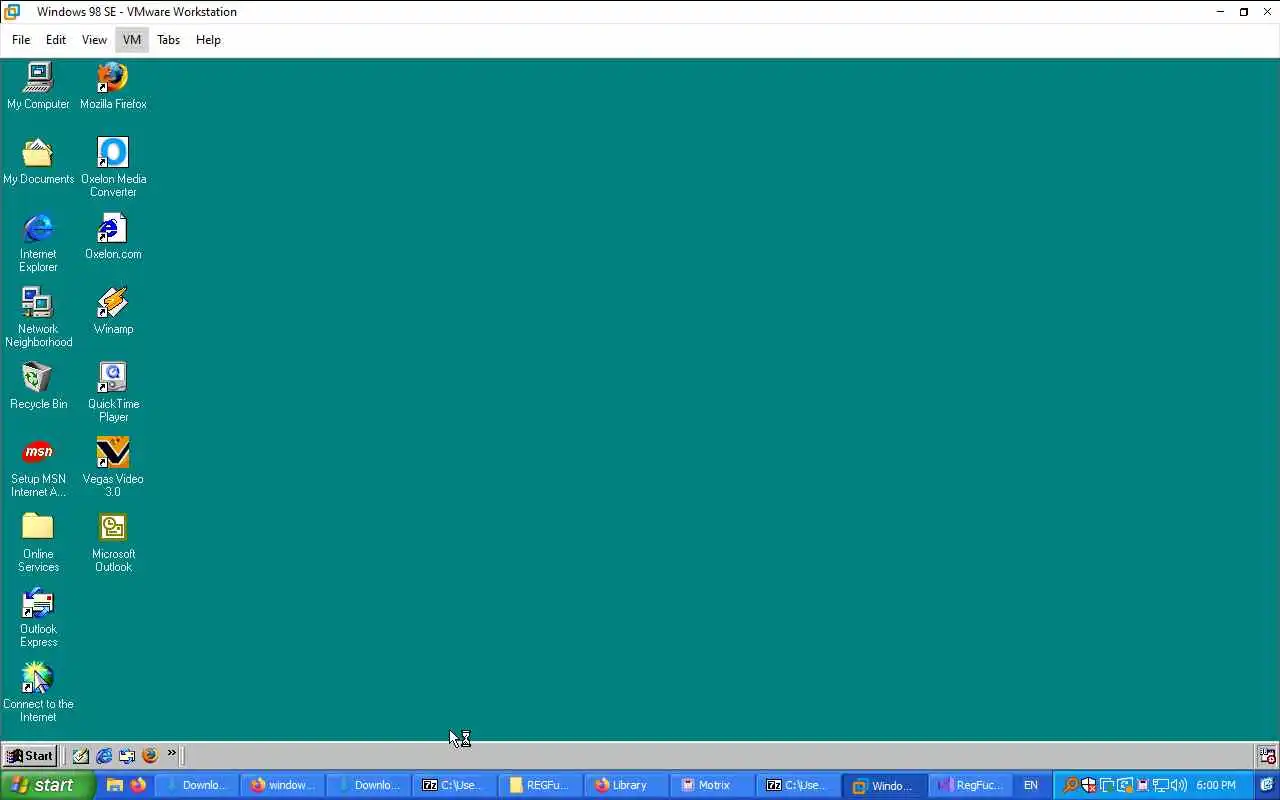Viewport: 1280px width, 800px height.
Task: Open file explorer from host quick launch
Action: tap(115, 785)
